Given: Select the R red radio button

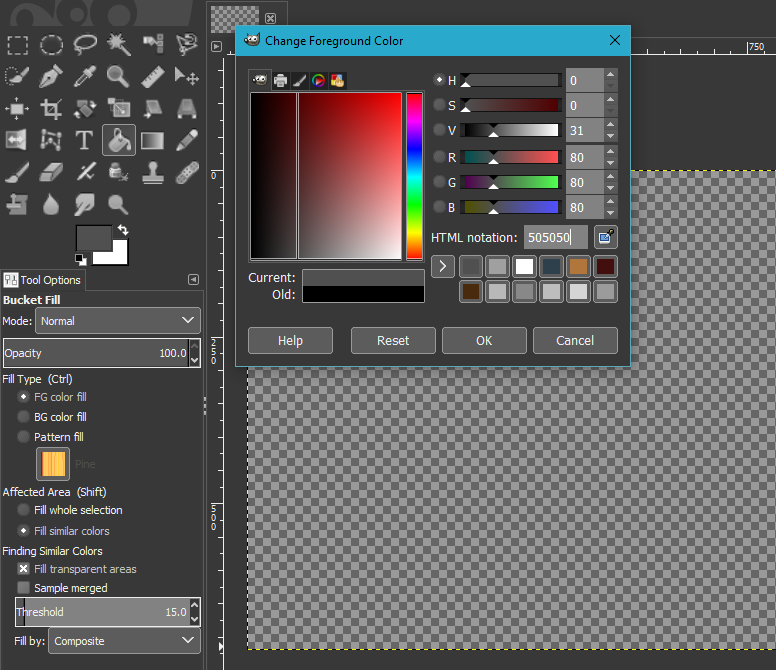Looking at the screenshot, I should point(439,157).
